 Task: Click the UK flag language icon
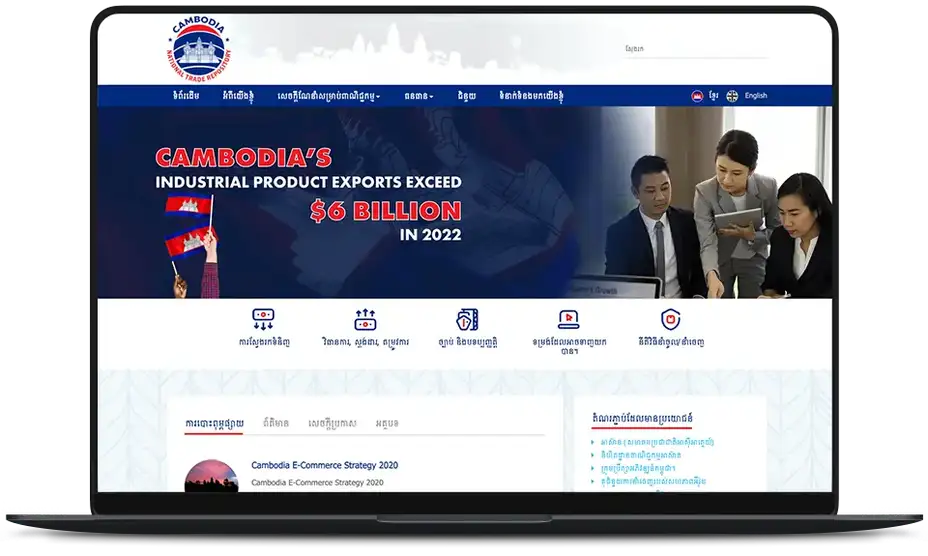(x=732, y=96)
